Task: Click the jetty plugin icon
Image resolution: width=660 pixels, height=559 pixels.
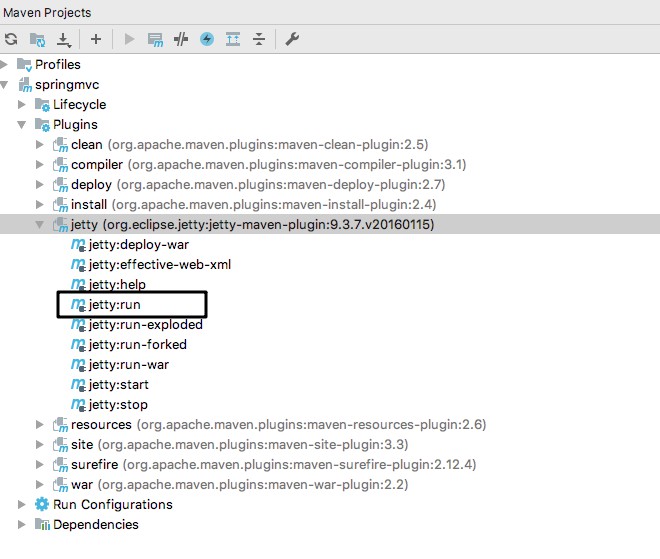Action: [x=60, y=225]
